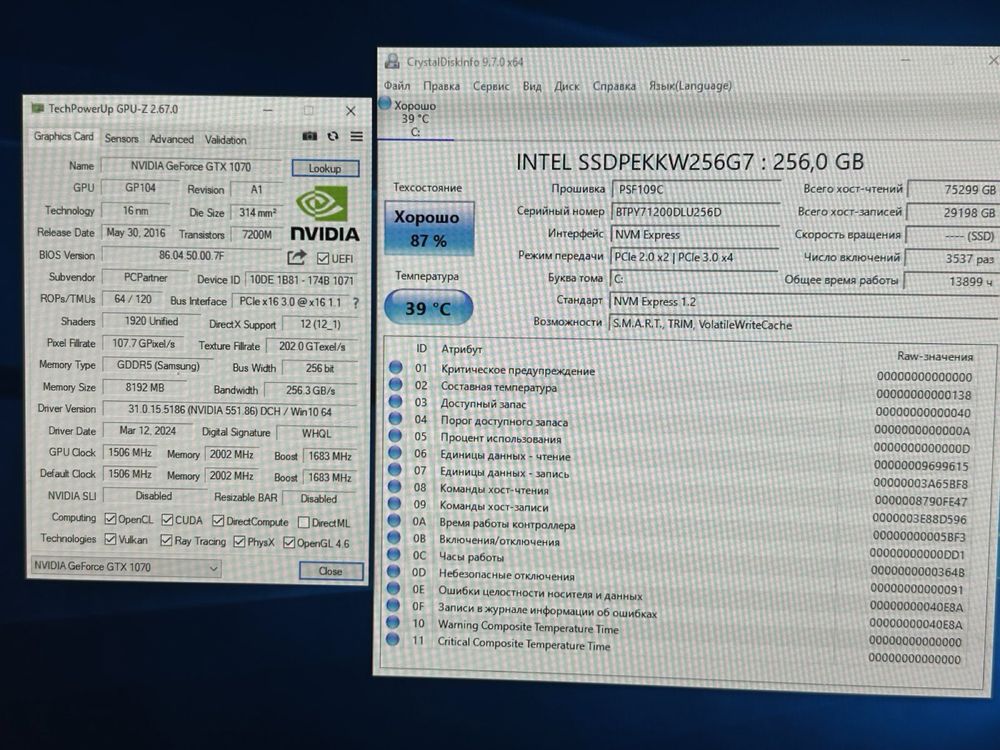Toggle the OpenGL 4.6 checkbox

[289, 543]
